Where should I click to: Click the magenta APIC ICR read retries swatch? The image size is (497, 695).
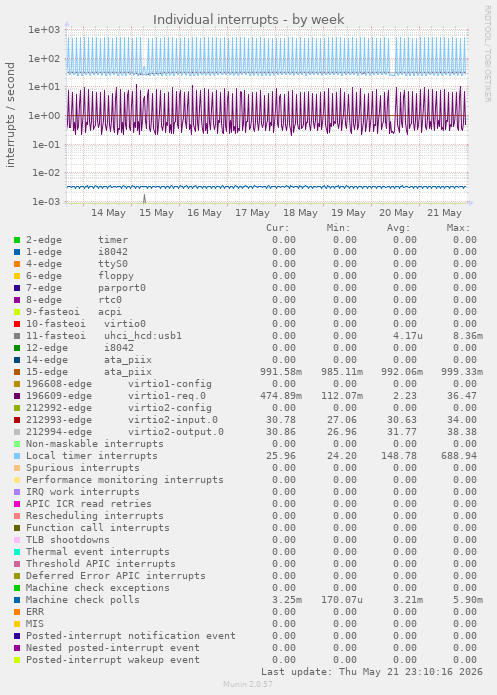click(17, 504)
